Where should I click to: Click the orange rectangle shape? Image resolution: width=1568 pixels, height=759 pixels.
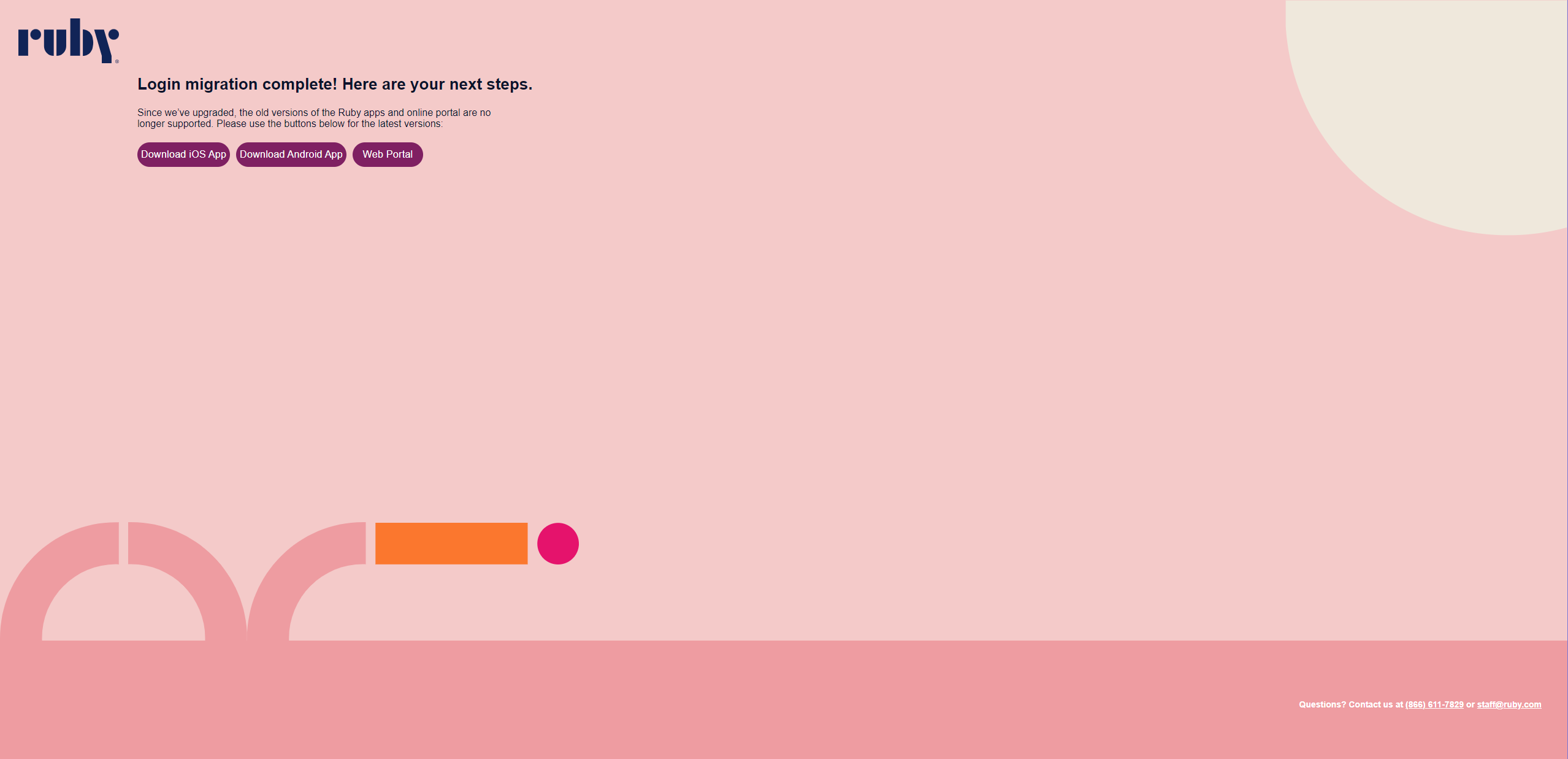click(451, 543)
